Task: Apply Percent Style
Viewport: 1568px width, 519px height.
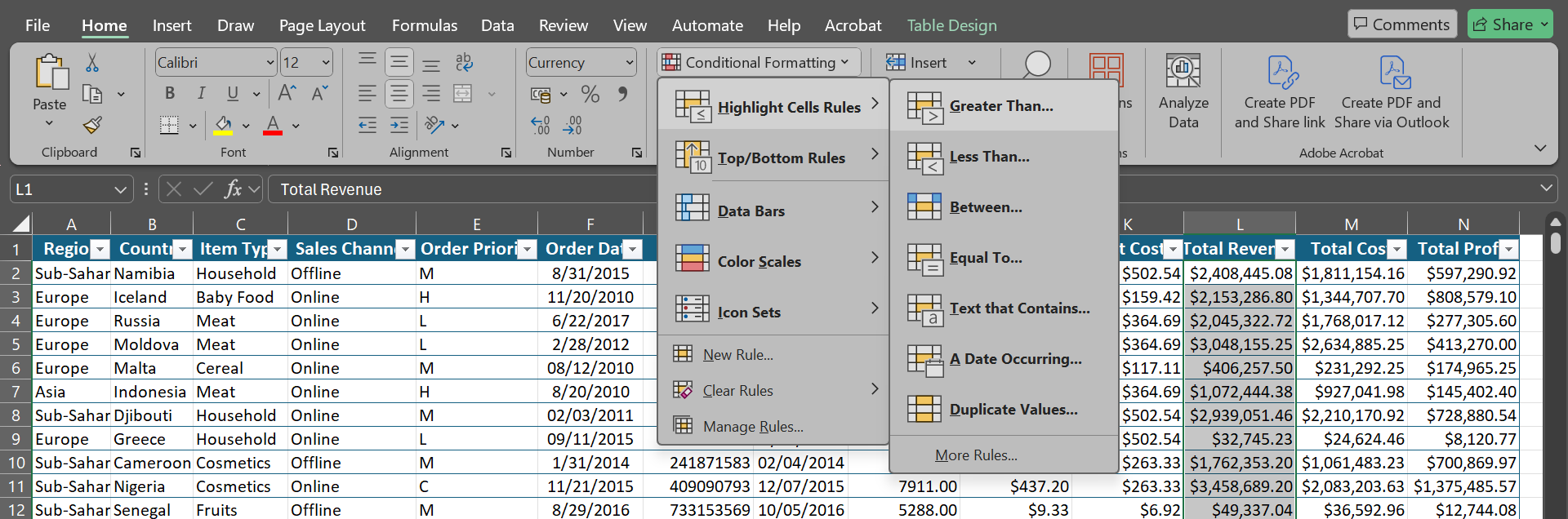Action: click(590, 95)
